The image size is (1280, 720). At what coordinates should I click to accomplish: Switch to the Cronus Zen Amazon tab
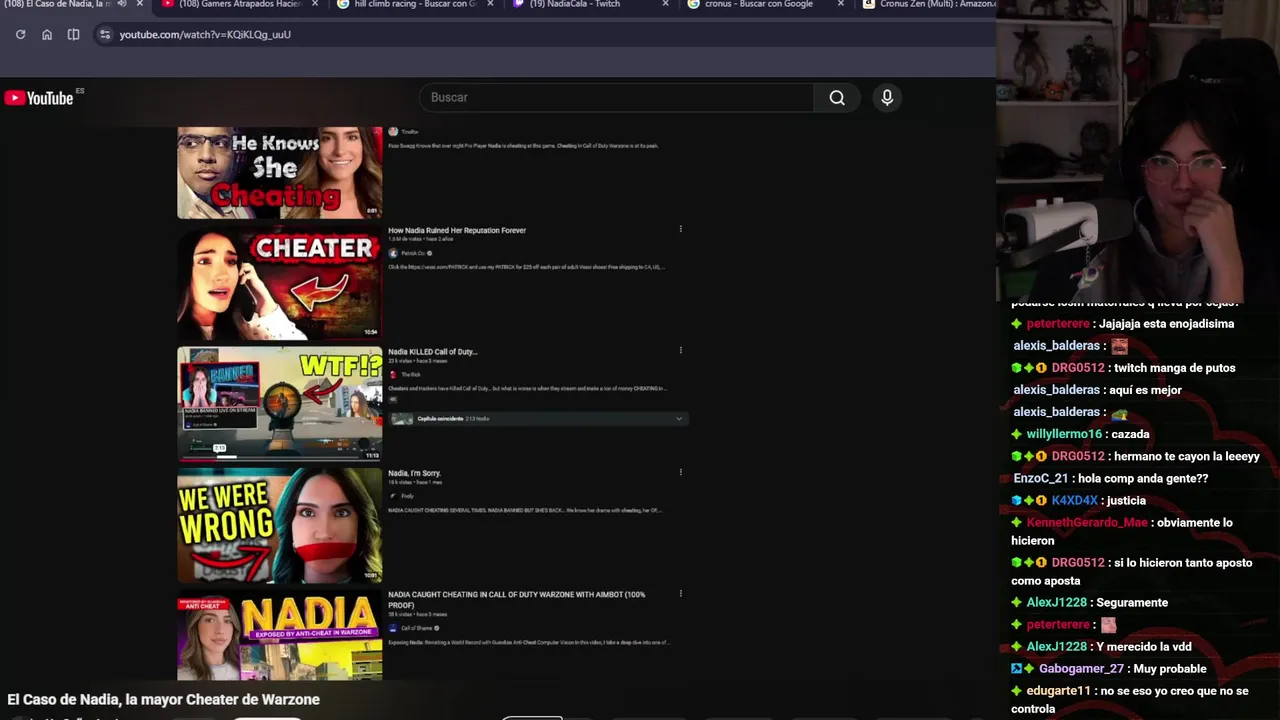(937, 4)
